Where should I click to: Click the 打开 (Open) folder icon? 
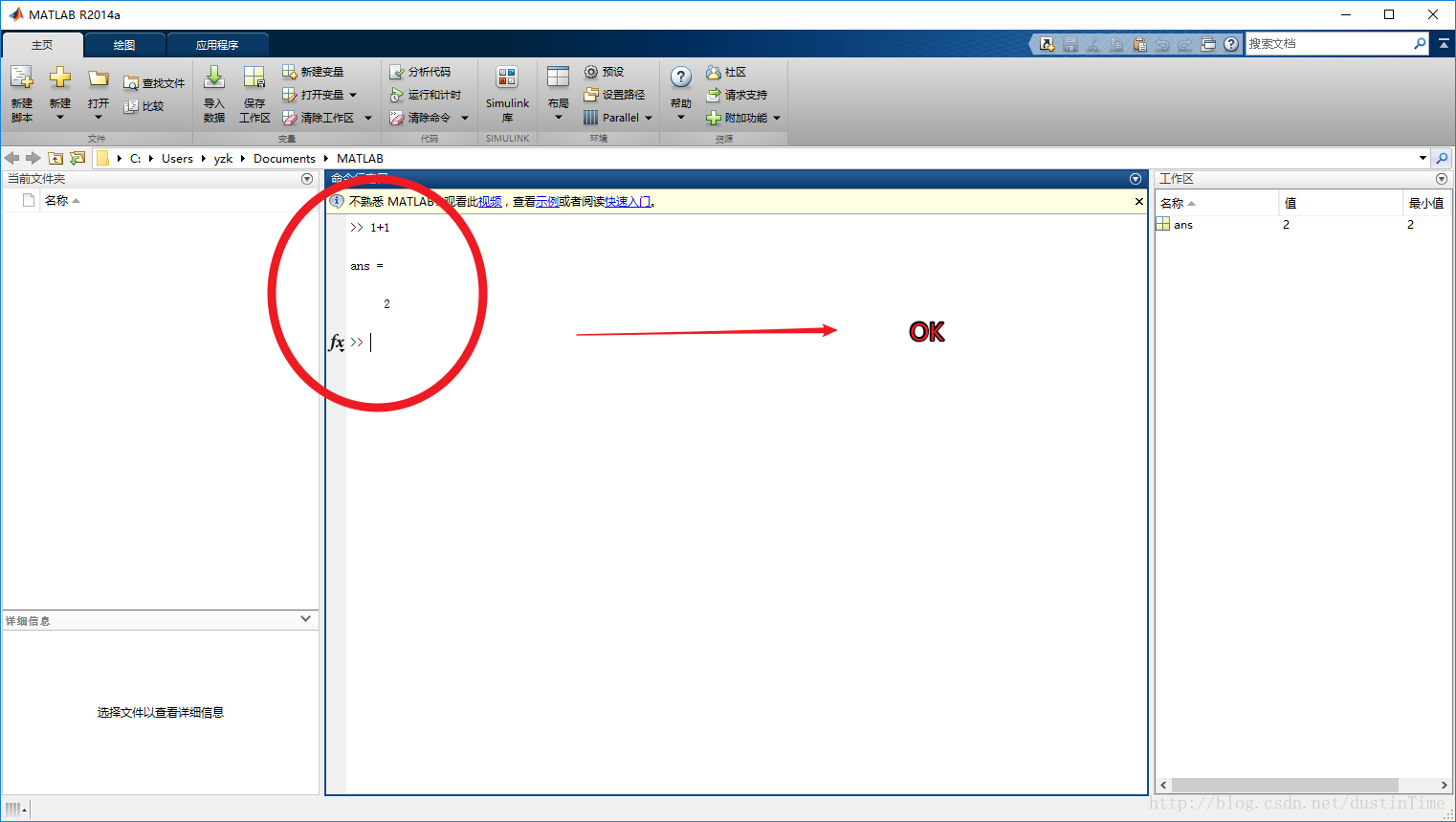click(x=98, y=78)
